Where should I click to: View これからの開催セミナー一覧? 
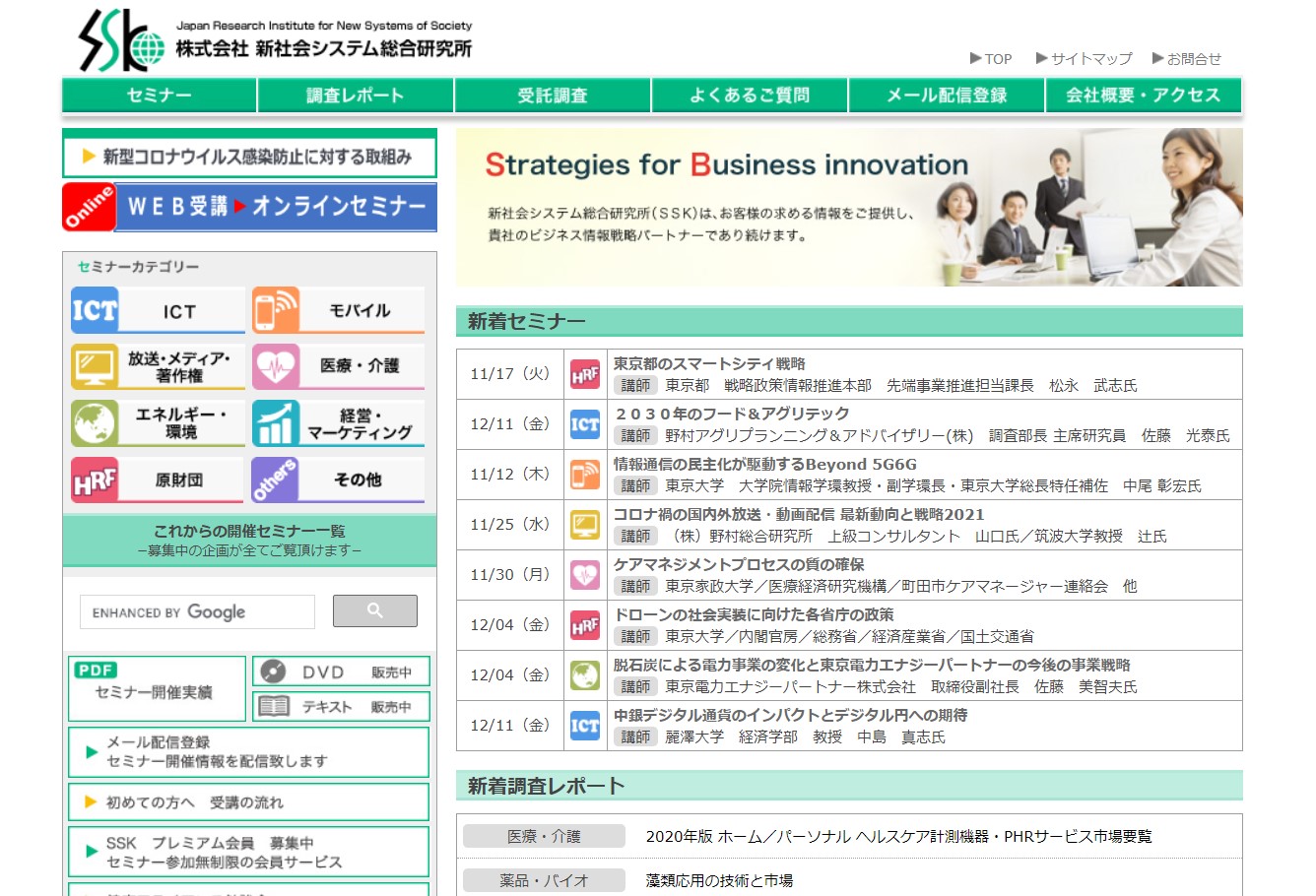click(249, 540)
